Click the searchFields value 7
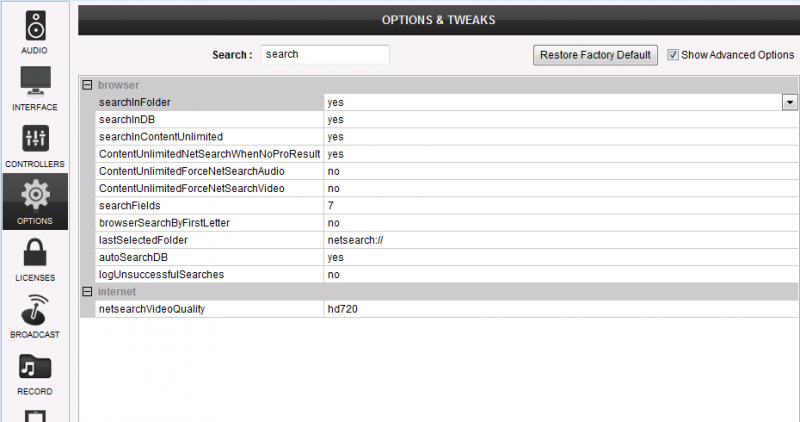The height and width of the screenshot is (422, 800). 331,206
